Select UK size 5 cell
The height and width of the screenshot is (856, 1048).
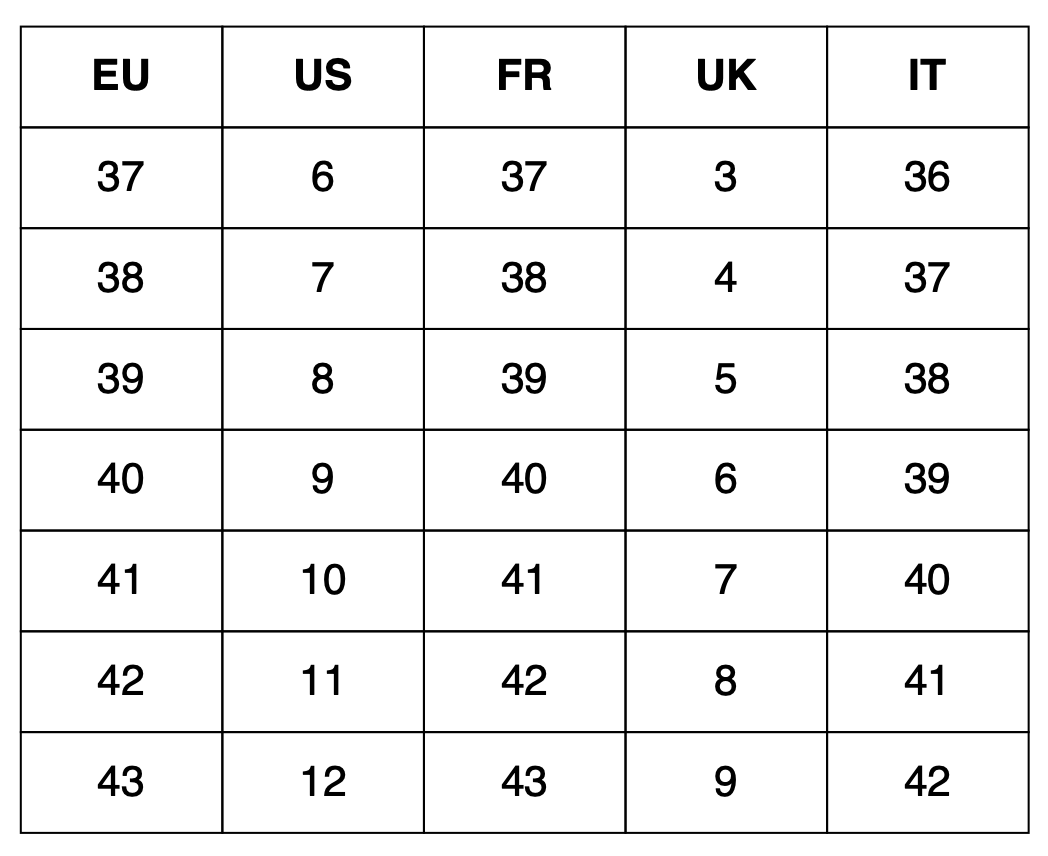(727, 380)
